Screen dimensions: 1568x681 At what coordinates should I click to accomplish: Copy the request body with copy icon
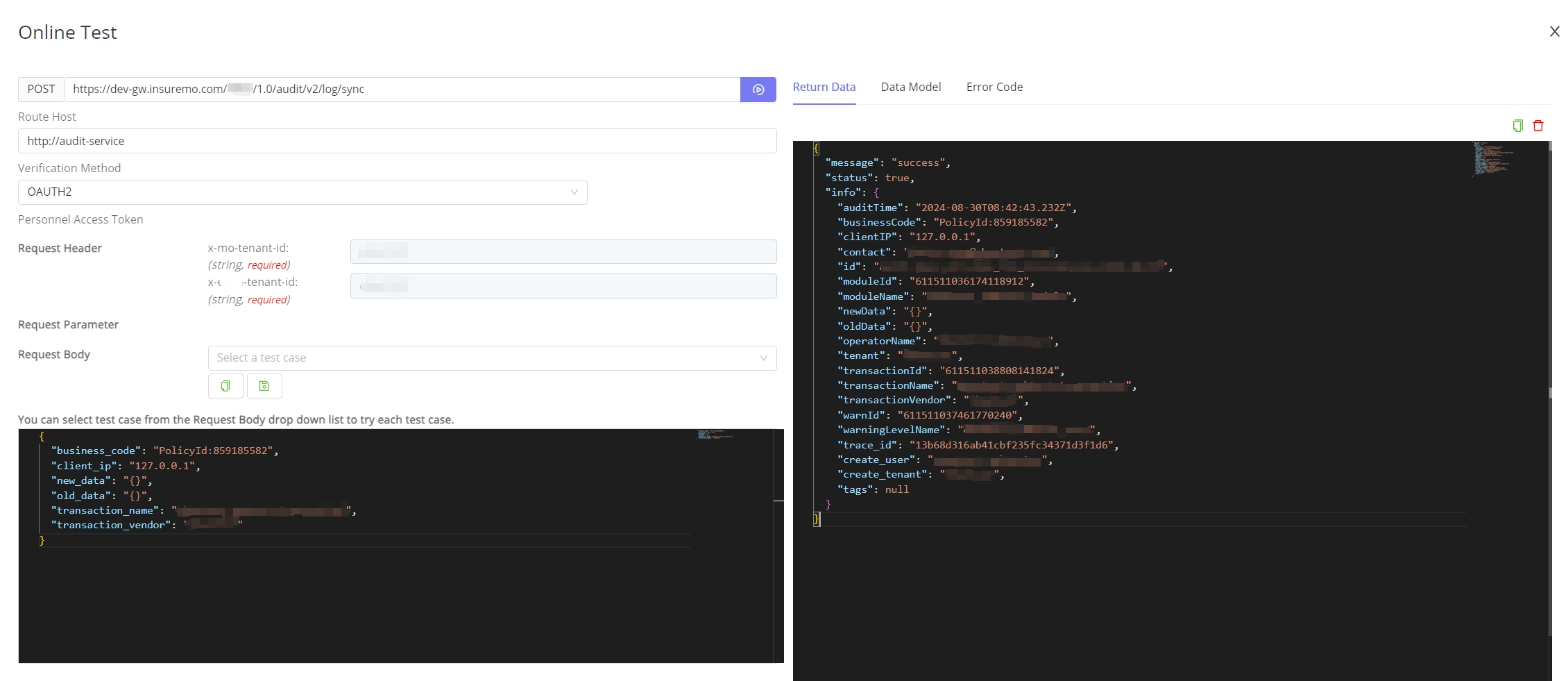click(x=225, y=386)
